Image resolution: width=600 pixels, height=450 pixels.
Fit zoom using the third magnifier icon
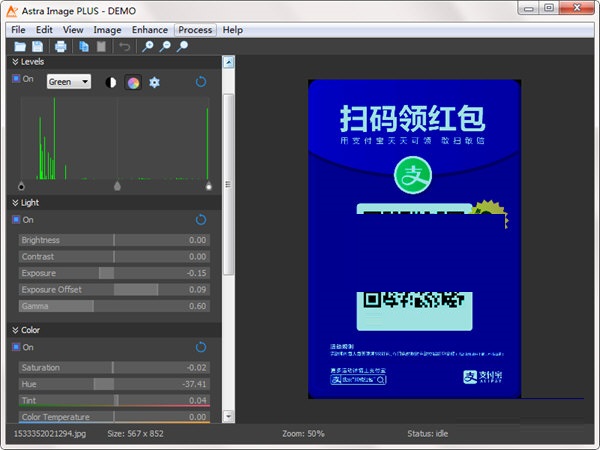182,47
